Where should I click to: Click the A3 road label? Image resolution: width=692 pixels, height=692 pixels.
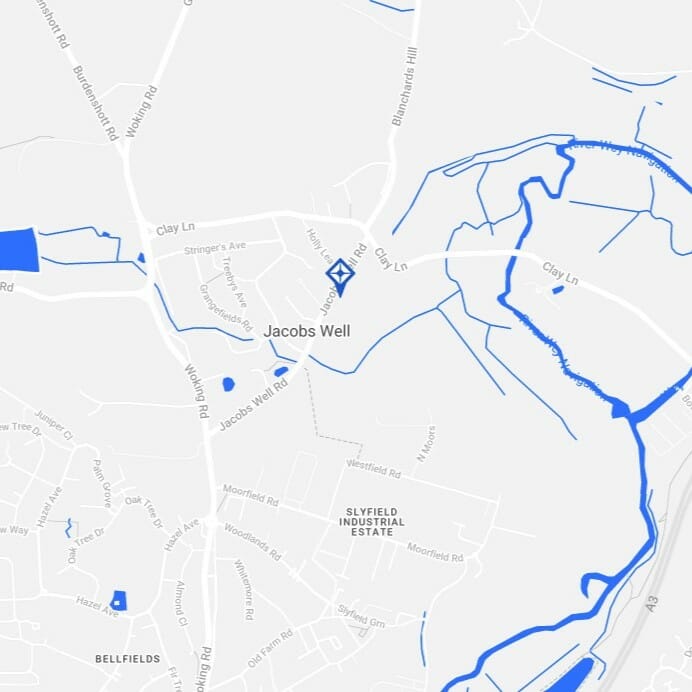click(652, 603)
